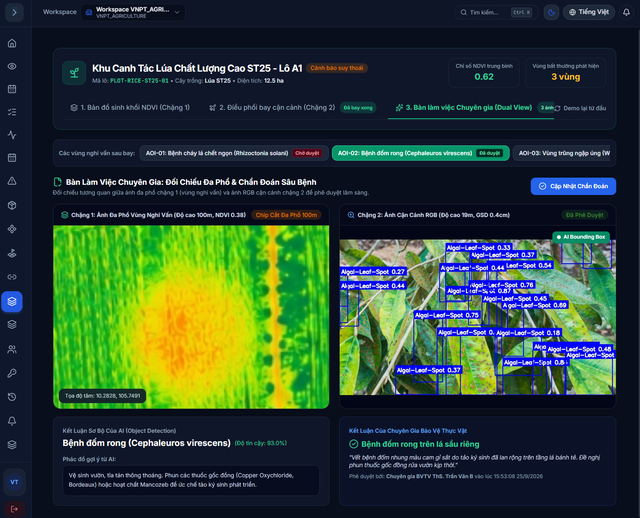Open the home icon in sidebar
640x518 pixels.
pos(12,43)
